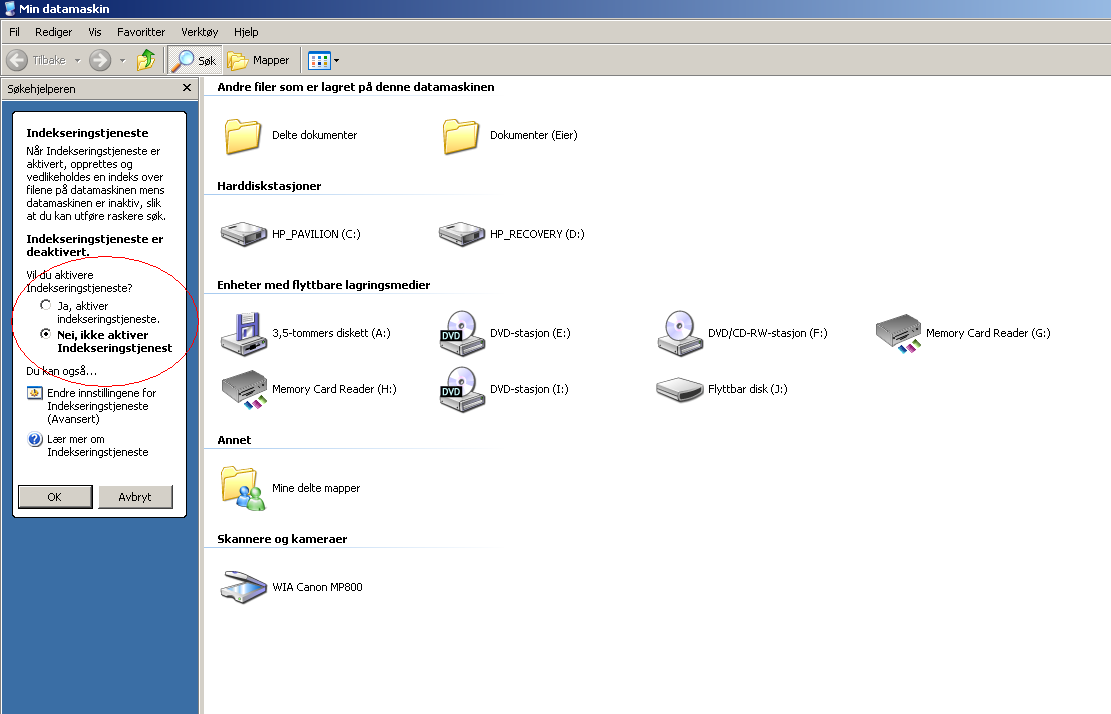Go up one folder level icon

tap(146, 60)
